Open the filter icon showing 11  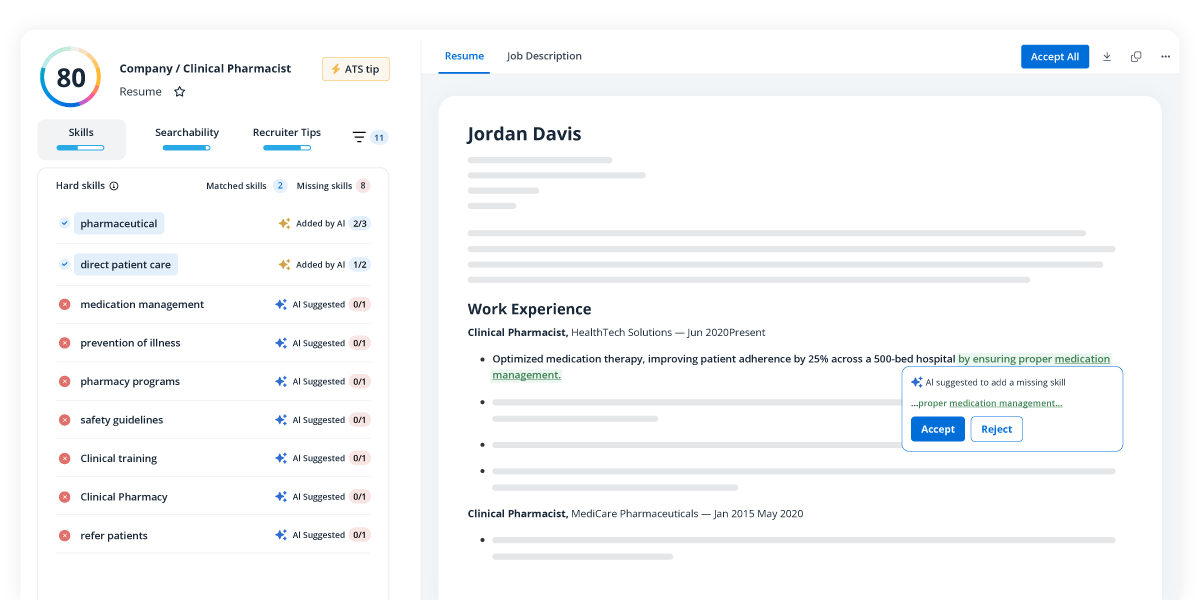359,137
